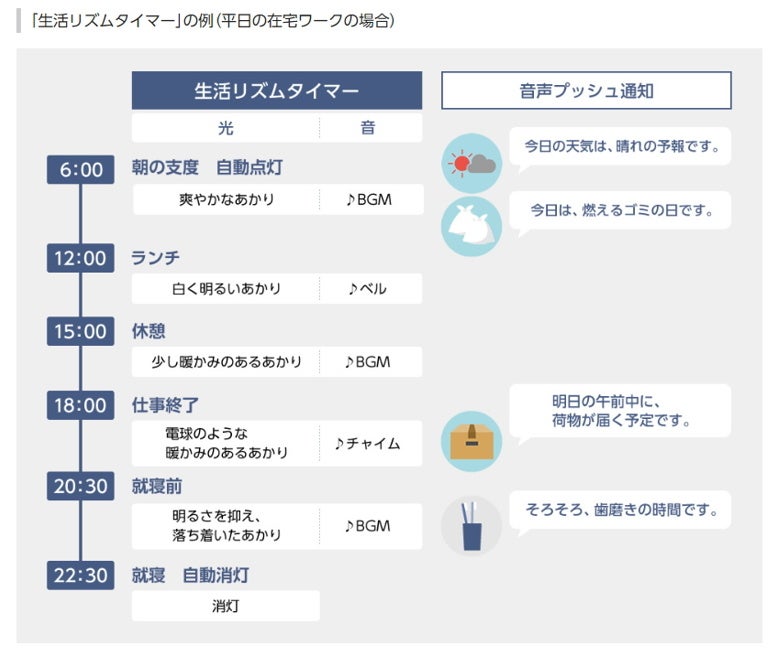Viewport: 780px width, 660px height.
Task: Click the 朝の支度 自動点灯 label
Action: pos(207,168)
